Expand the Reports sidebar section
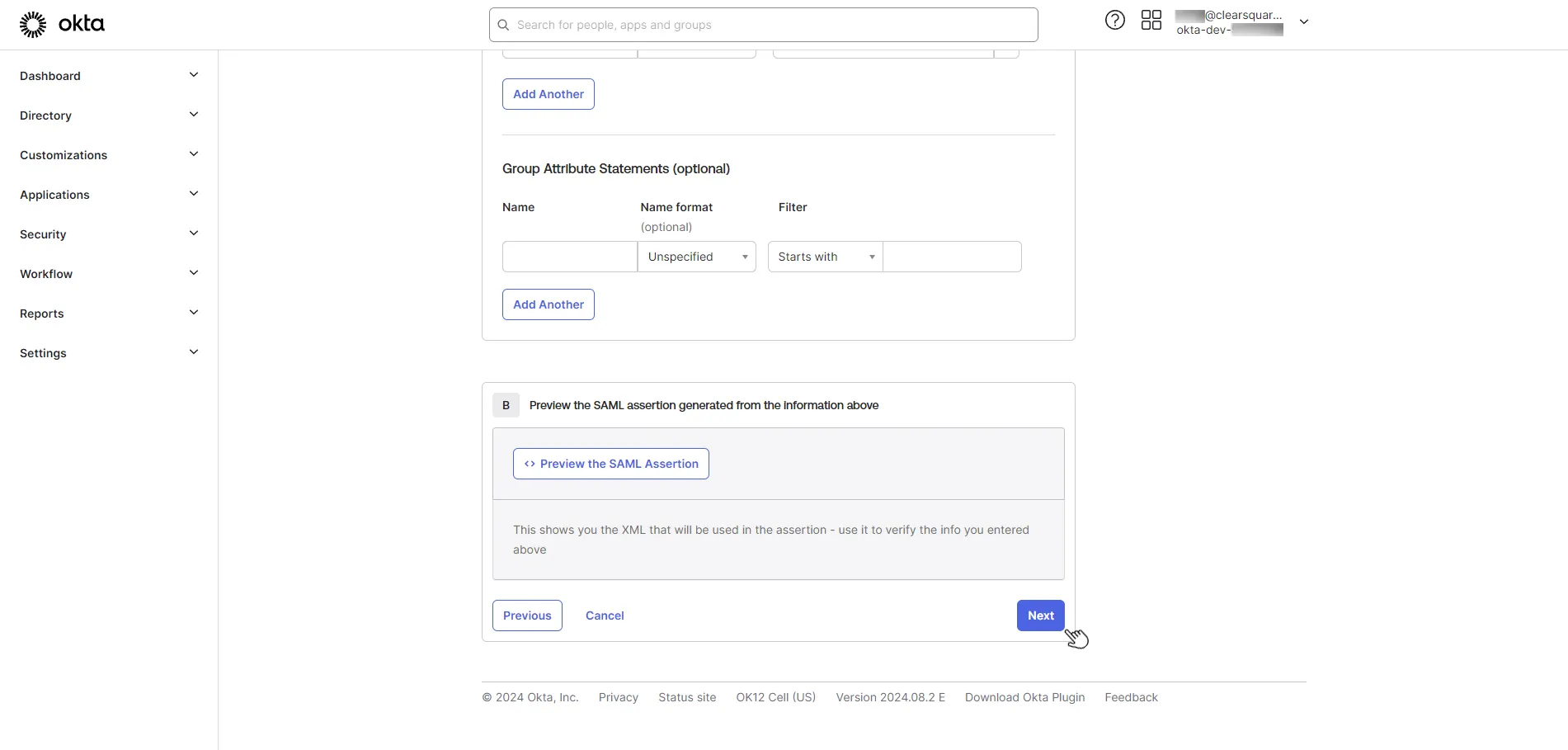This screenshot has height=750, width=1568. point(194,313)
